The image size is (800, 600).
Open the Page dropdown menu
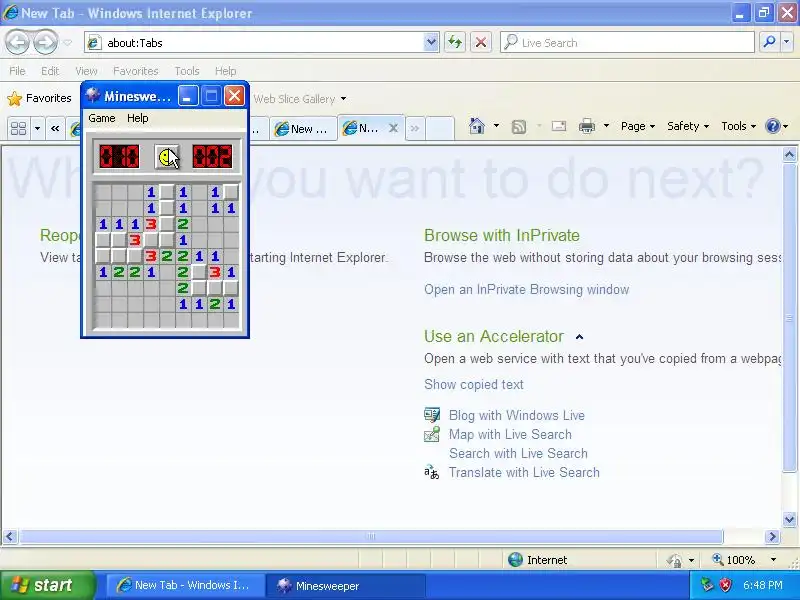point(638,126)
